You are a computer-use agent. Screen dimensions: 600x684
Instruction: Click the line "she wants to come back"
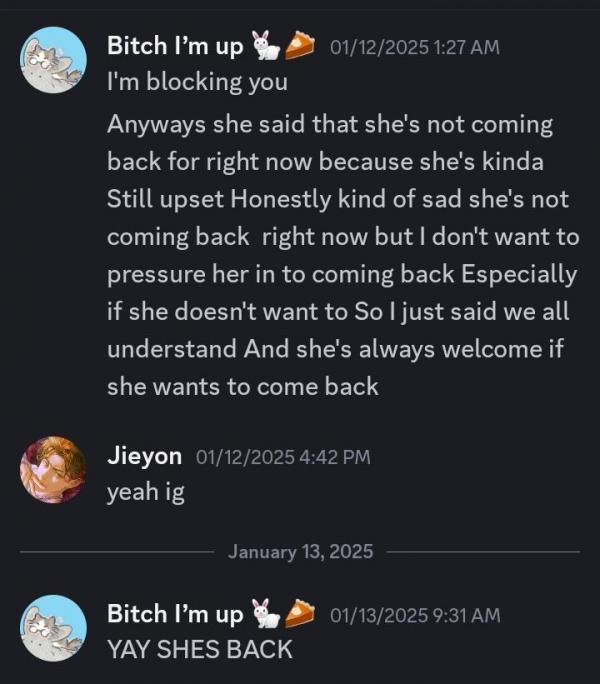coord(243,386)
